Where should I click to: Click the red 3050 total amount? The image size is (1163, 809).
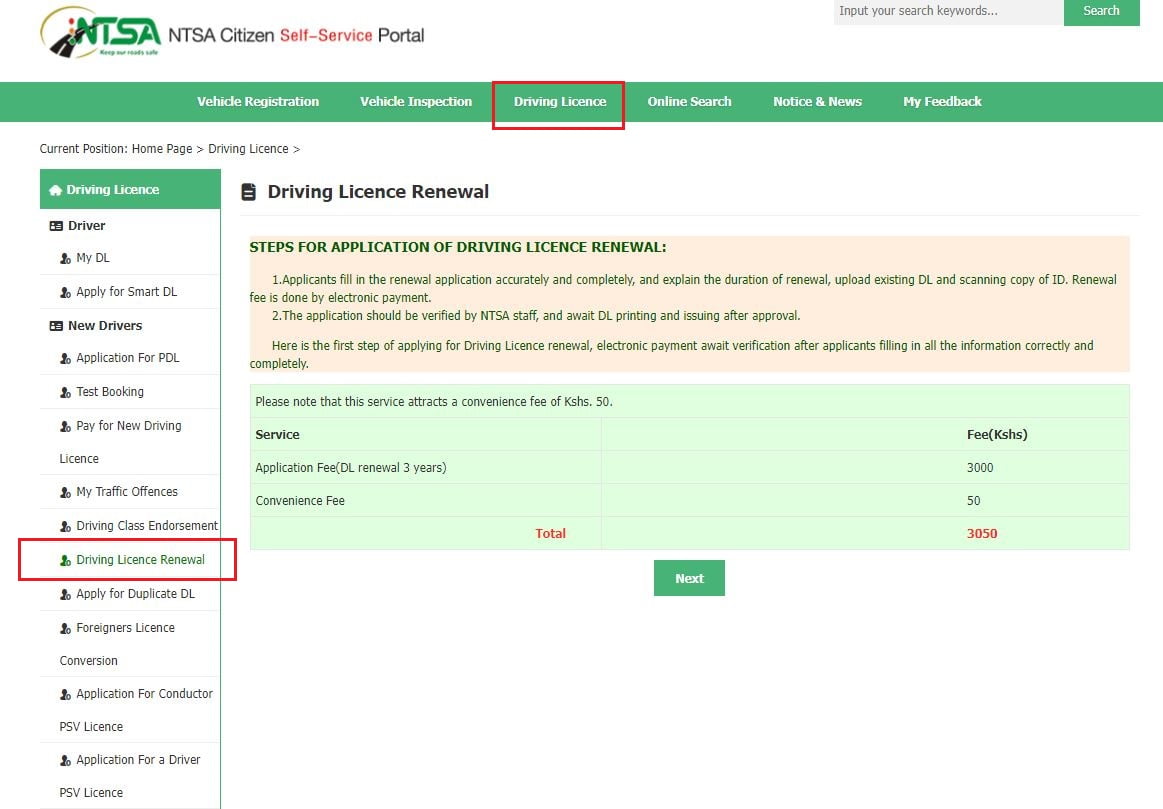(982, 534)
